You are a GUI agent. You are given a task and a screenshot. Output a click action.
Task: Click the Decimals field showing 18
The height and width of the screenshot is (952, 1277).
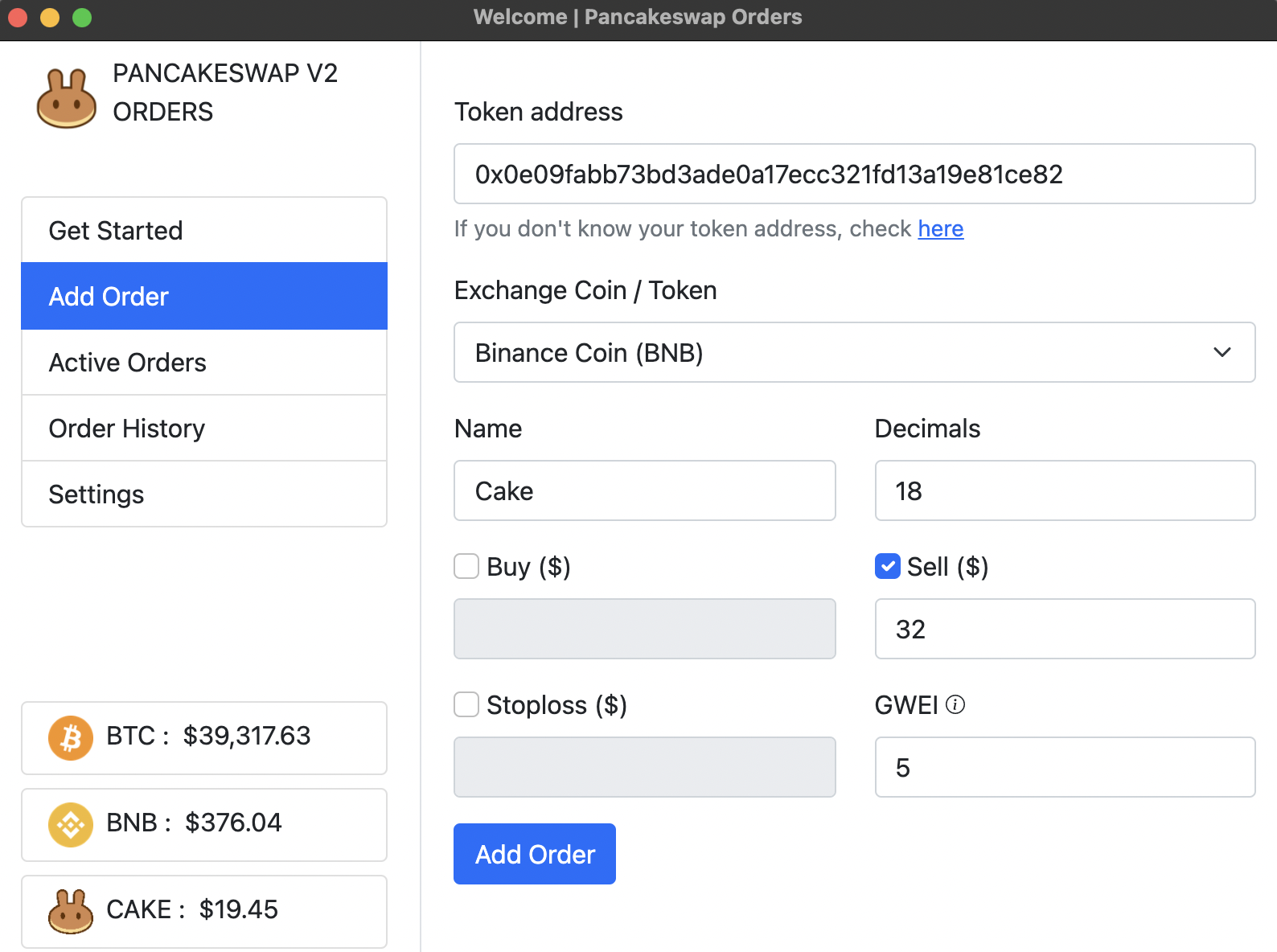point(1065,490)
